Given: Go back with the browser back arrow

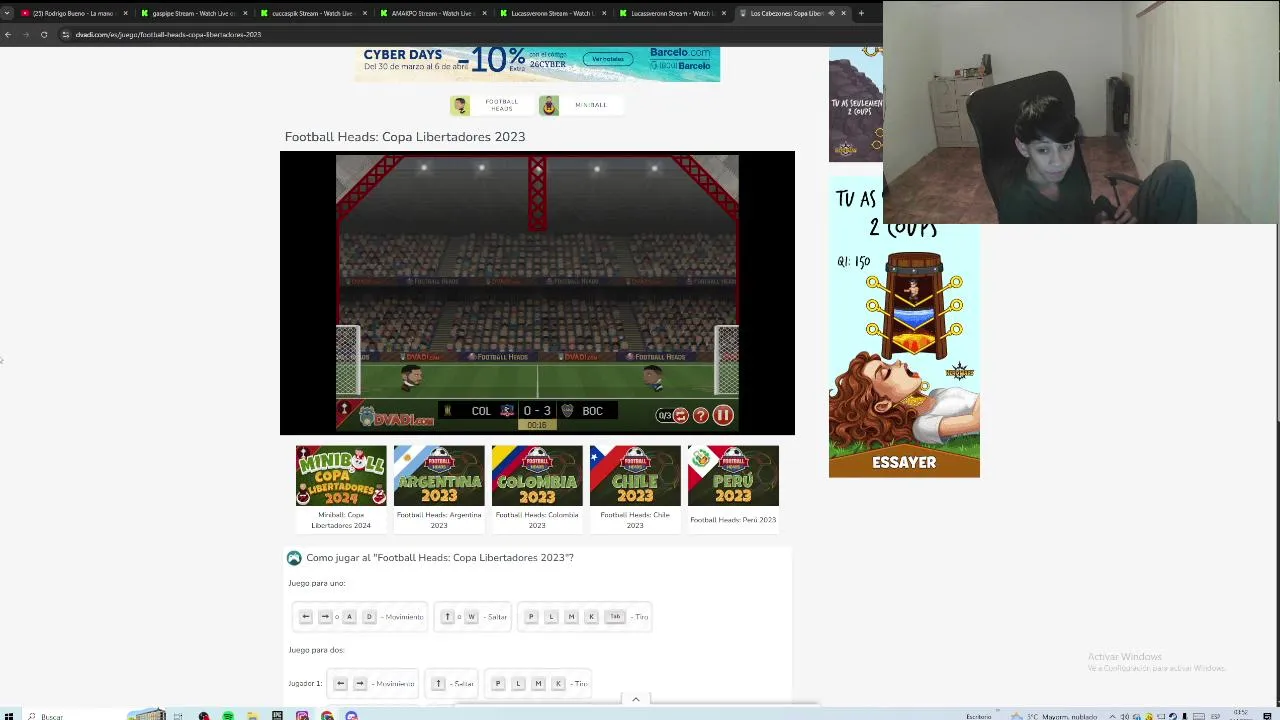Looking at the screenshot, I should click(8, 34).
